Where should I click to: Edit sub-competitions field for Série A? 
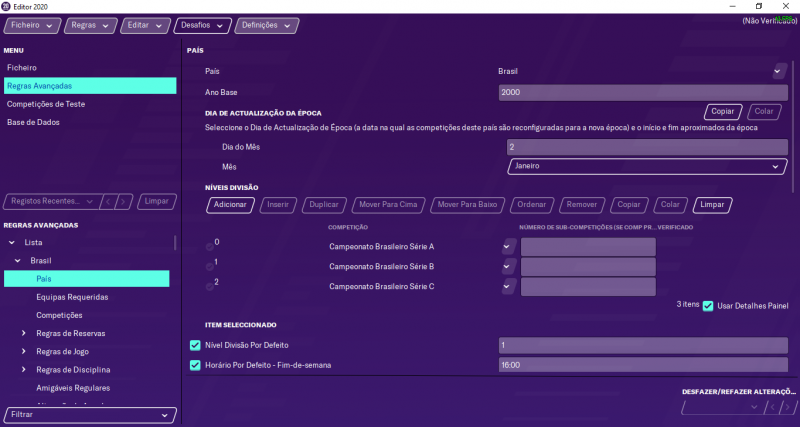pos(588,247)
